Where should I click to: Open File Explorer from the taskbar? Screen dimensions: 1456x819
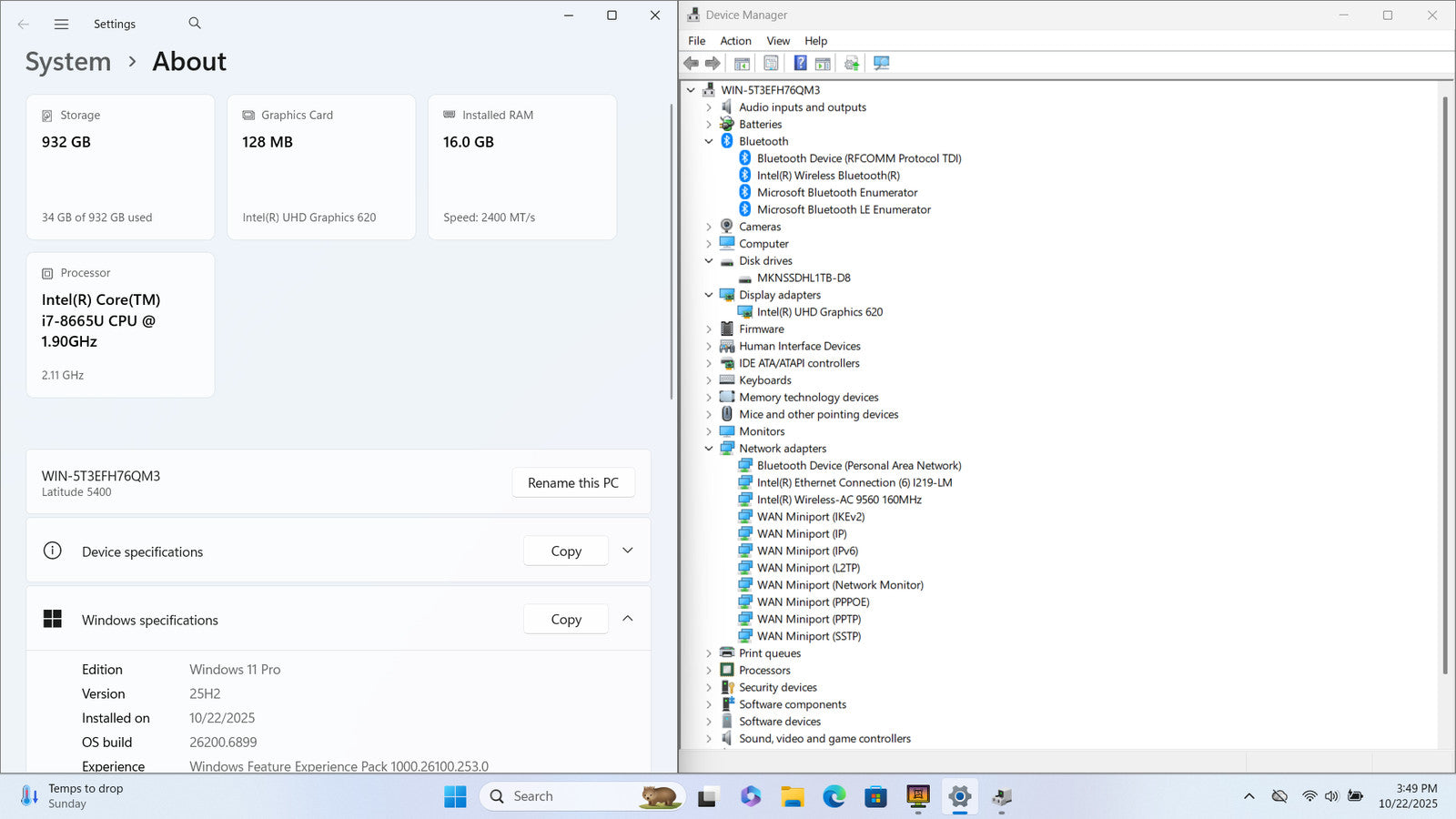tap(793, 797)
